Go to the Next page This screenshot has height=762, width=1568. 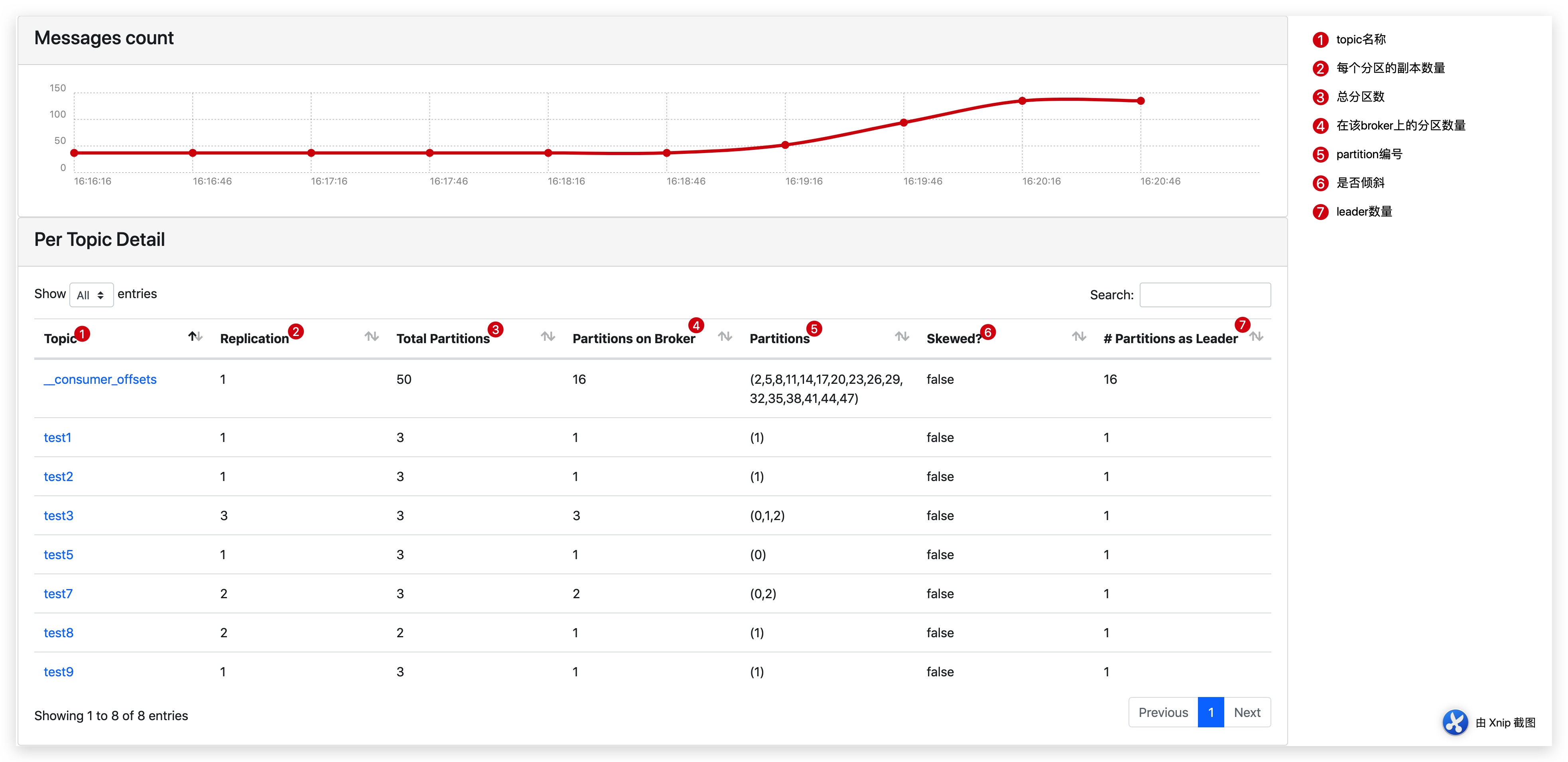[x=1247, y=712]
